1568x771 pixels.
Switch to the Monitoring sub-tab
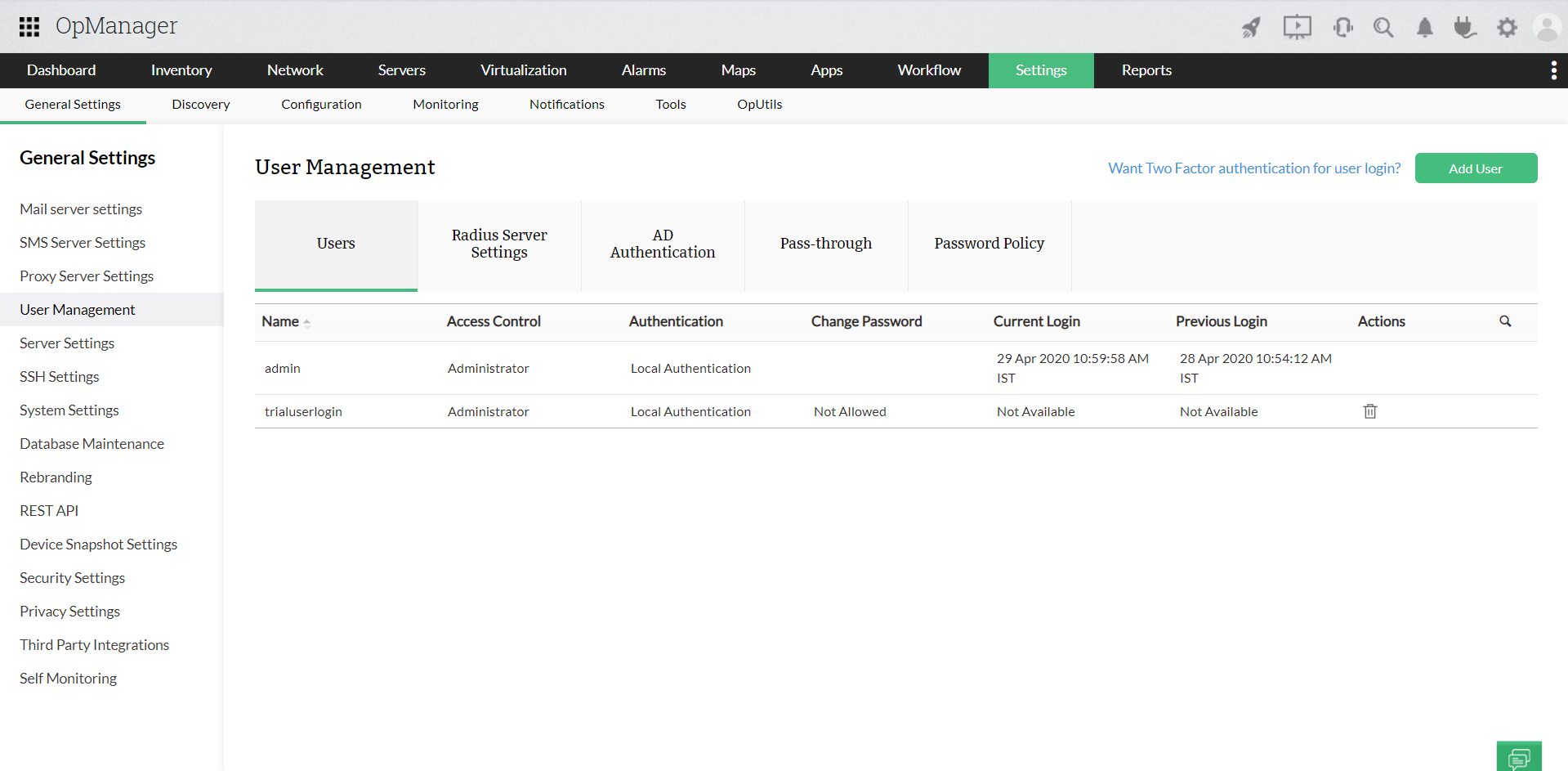click(x=445, y=105)
